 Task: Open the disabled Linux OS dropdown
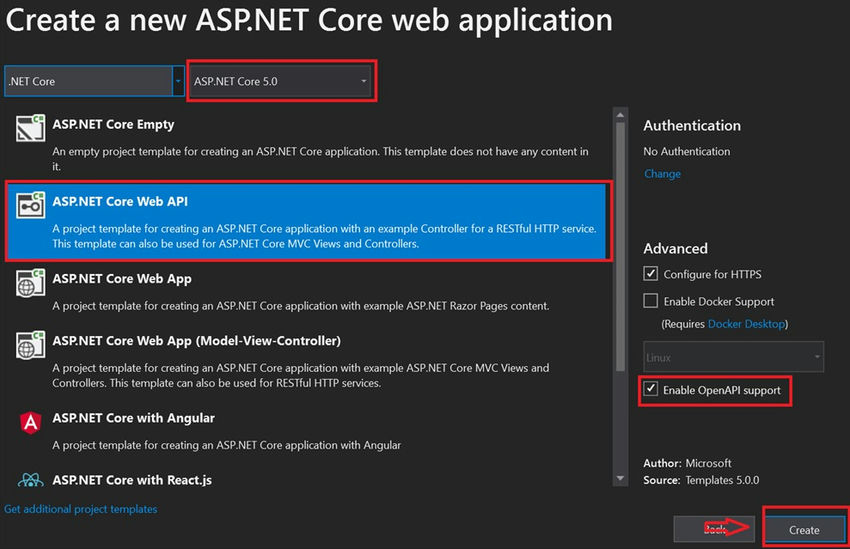pos(733,357)
